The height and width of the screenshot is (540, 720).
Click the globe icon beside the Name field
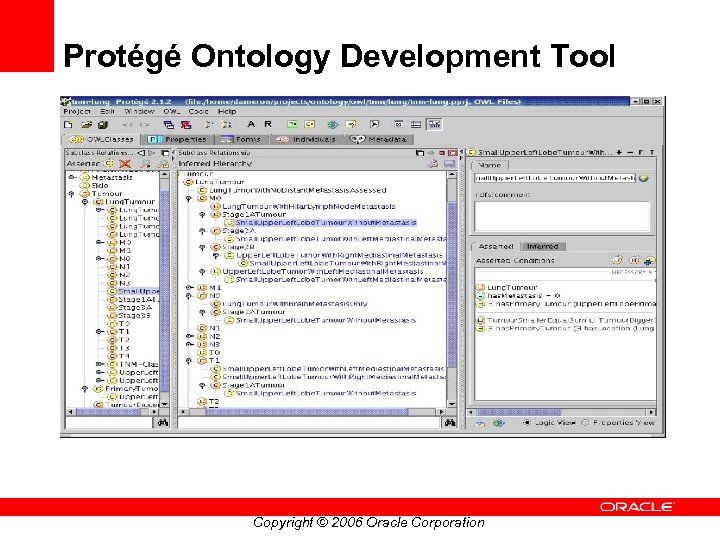[x=644, y=178]
